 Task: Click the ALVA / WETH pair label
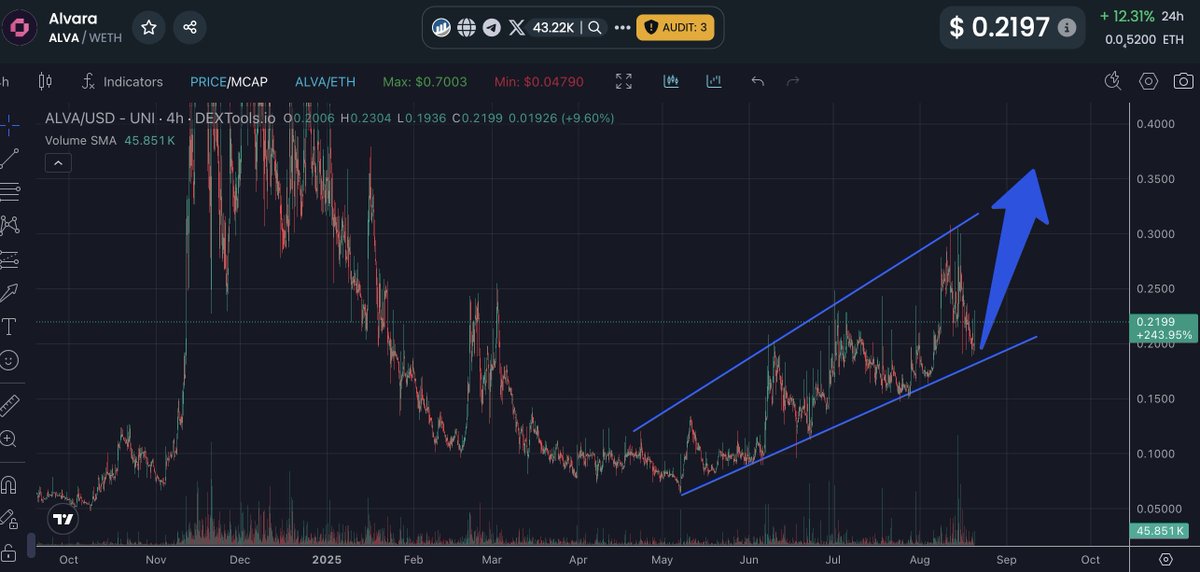tap(85, 38)
